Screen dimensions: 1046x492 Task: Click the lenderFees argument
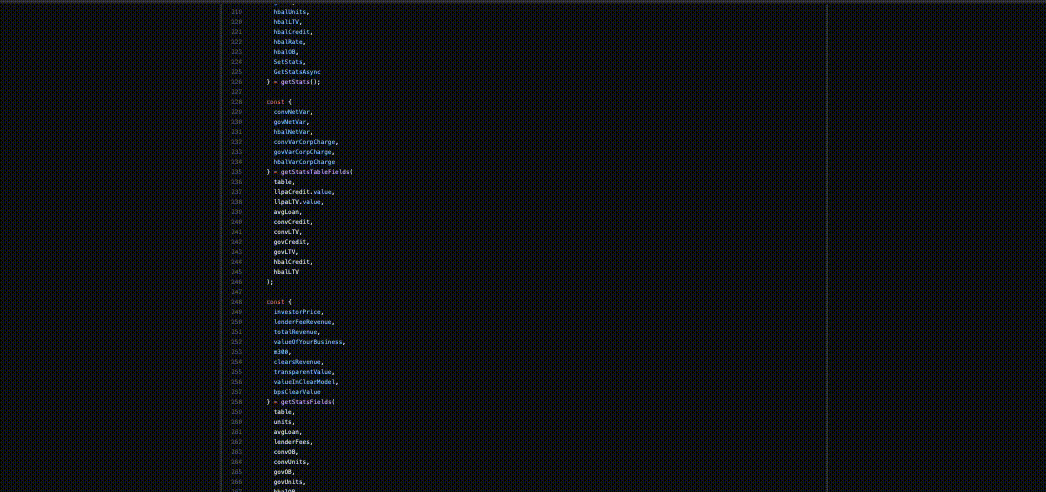[292, 441]
